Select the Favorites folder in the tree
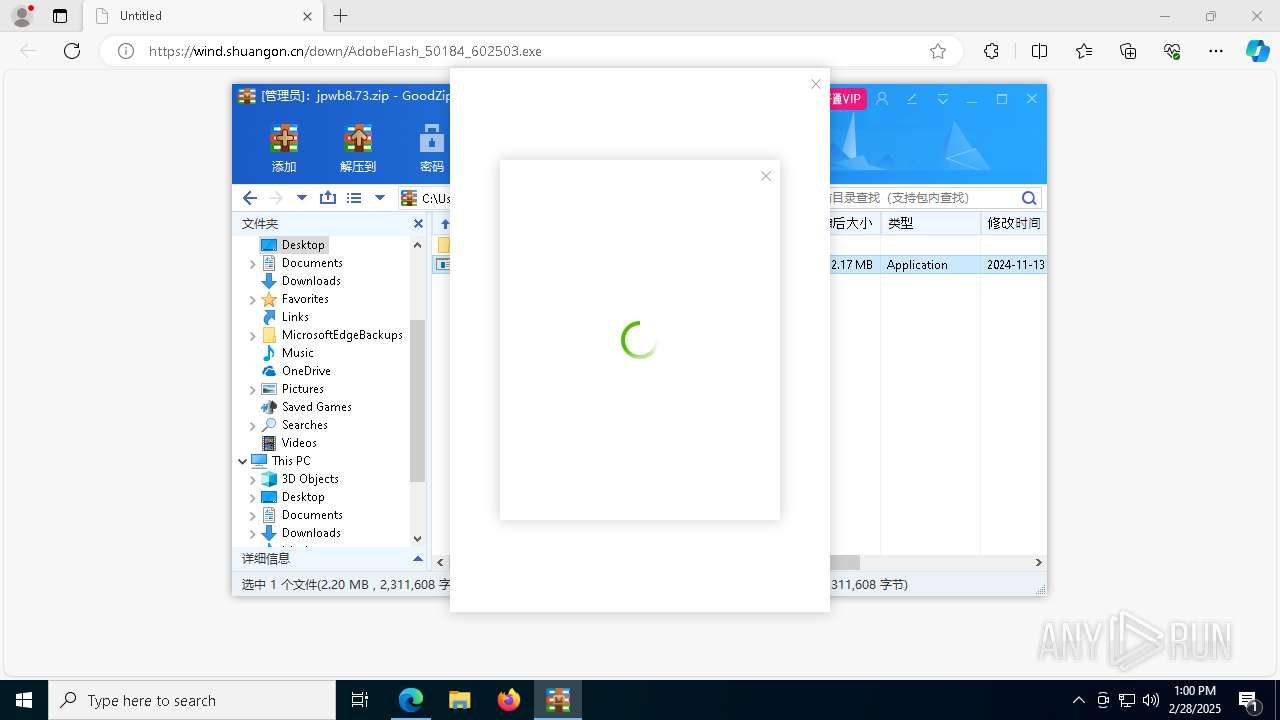 coord(305,299)
